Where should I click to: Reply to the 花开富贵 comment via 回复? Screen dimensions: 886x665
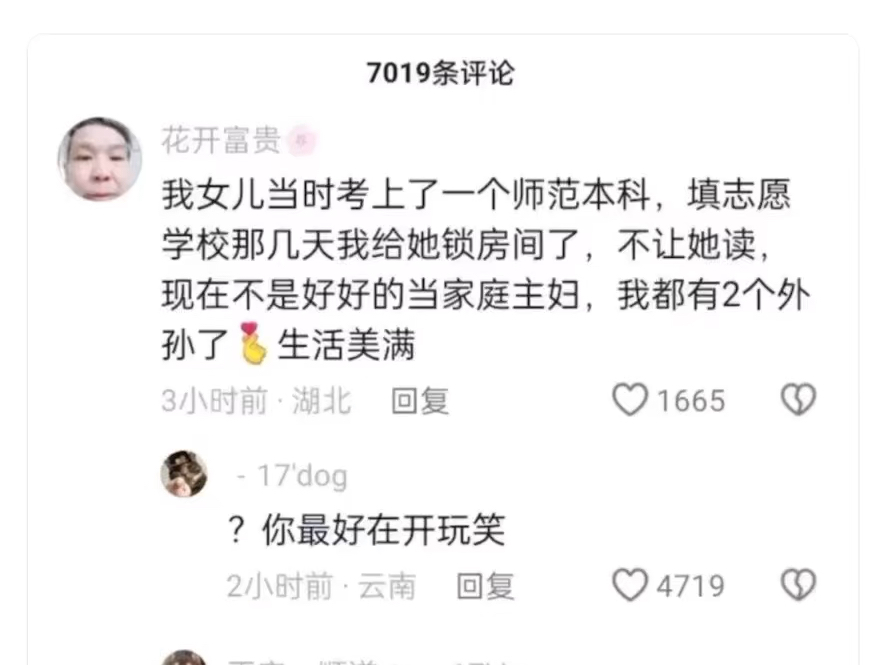tap(420, 401)
